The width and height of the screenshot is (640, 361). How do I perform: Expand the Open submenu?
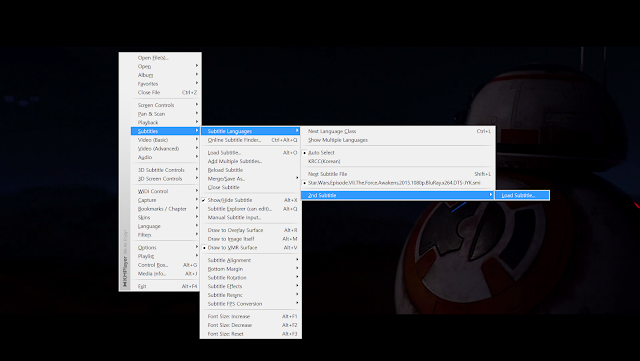pos(165,66)
